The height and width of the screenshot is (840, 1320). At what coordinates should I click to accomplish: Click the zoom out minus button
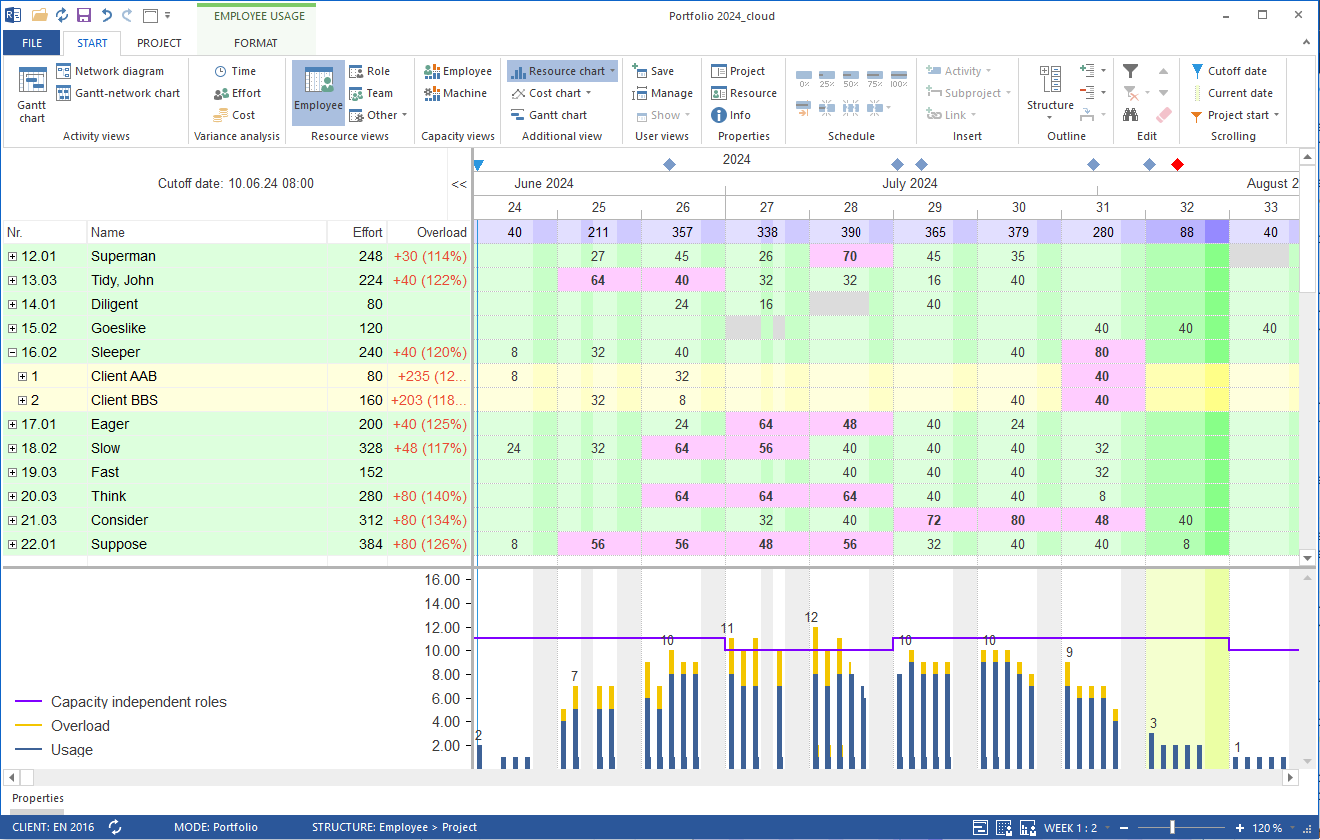pos(1123,828)
